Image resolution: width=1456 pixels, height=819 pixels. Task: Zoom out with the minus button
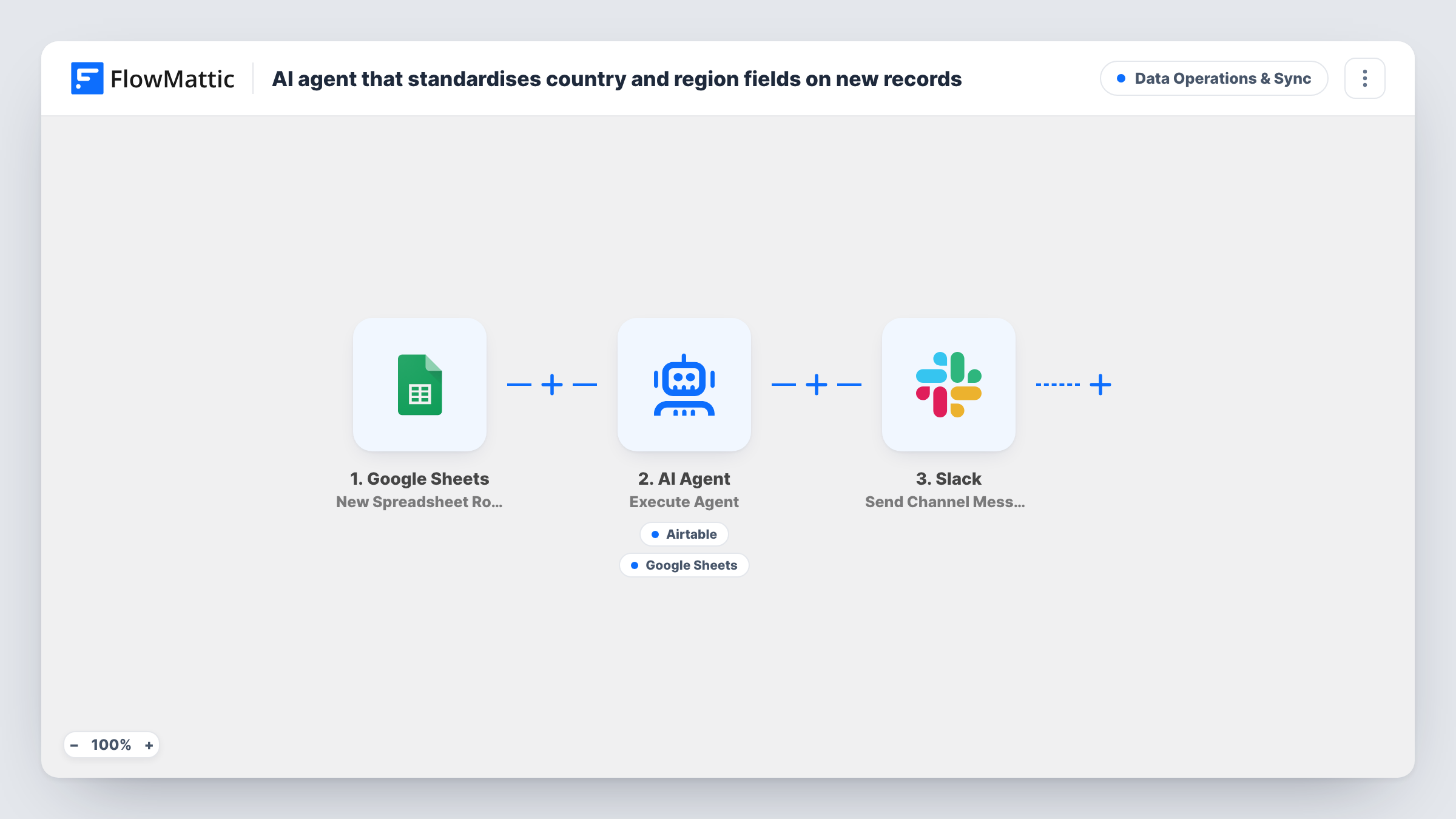75,745
